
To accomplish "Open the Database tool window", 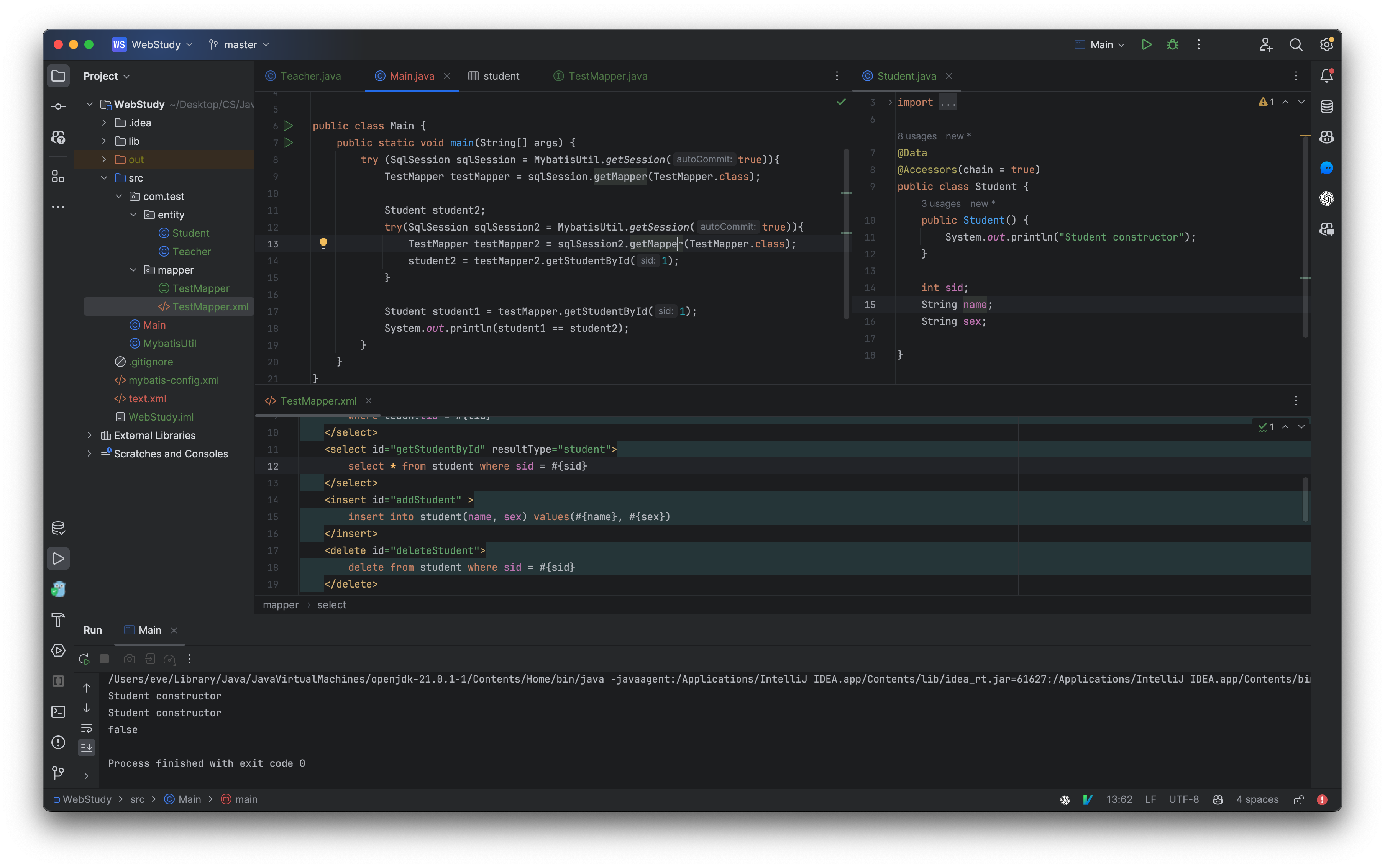I will (1327, 106).
